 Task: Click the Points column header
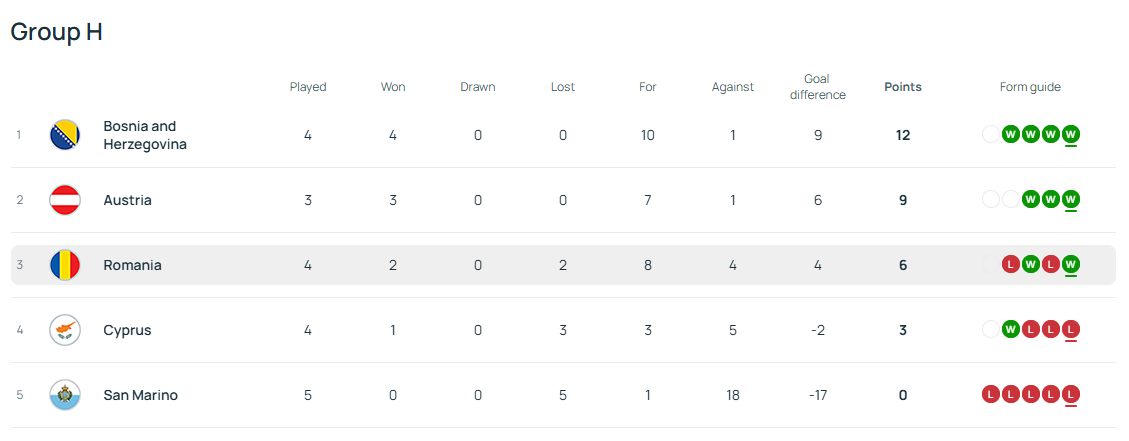point(902,87)
